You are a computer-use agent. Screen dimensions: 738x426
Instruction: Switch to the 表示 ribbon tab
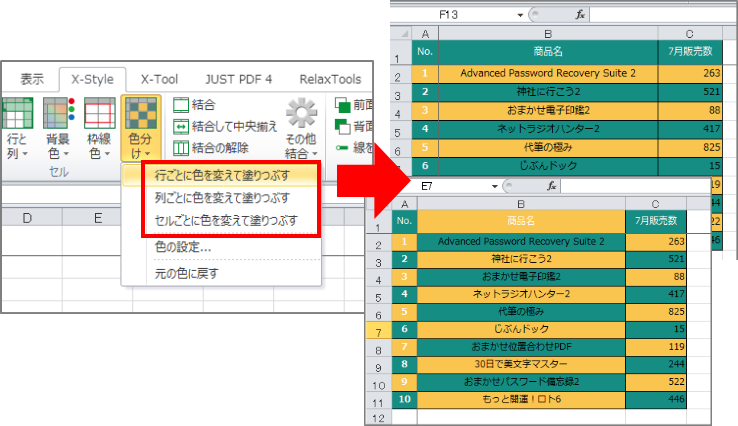tap(32, 79)
